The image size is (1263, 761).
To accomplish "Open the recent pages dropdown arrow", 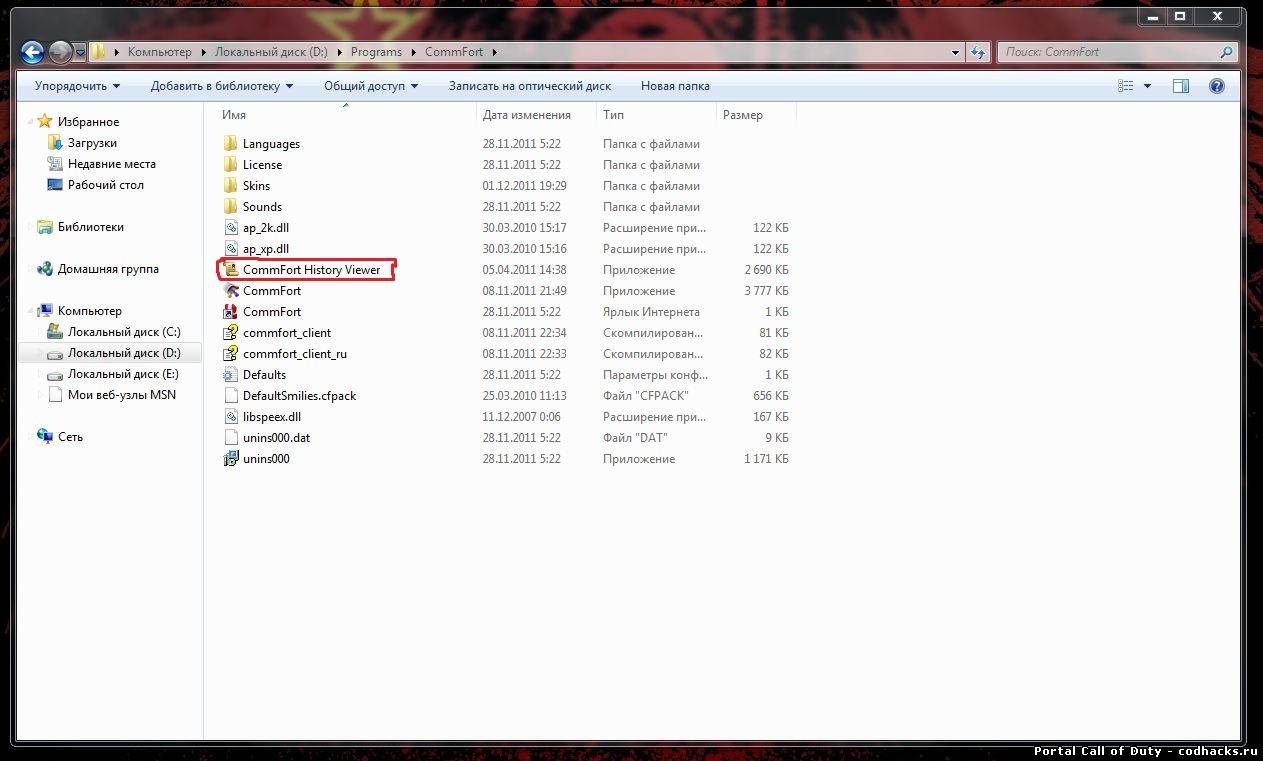I will point(80,52).
